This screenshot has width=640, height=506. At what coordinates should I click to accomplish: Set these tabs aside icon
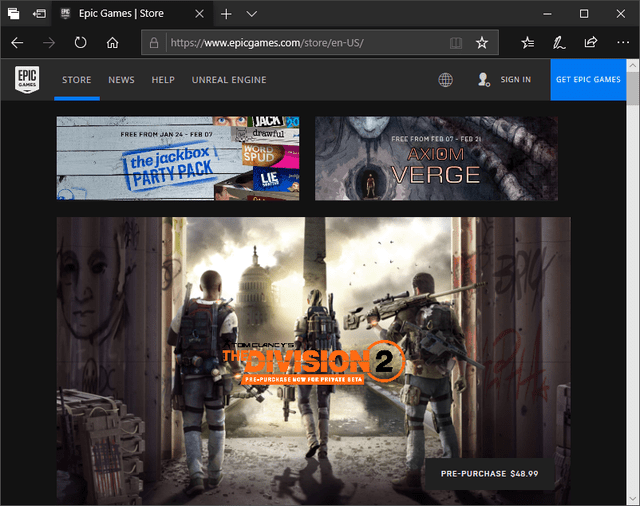coord(39,14)
